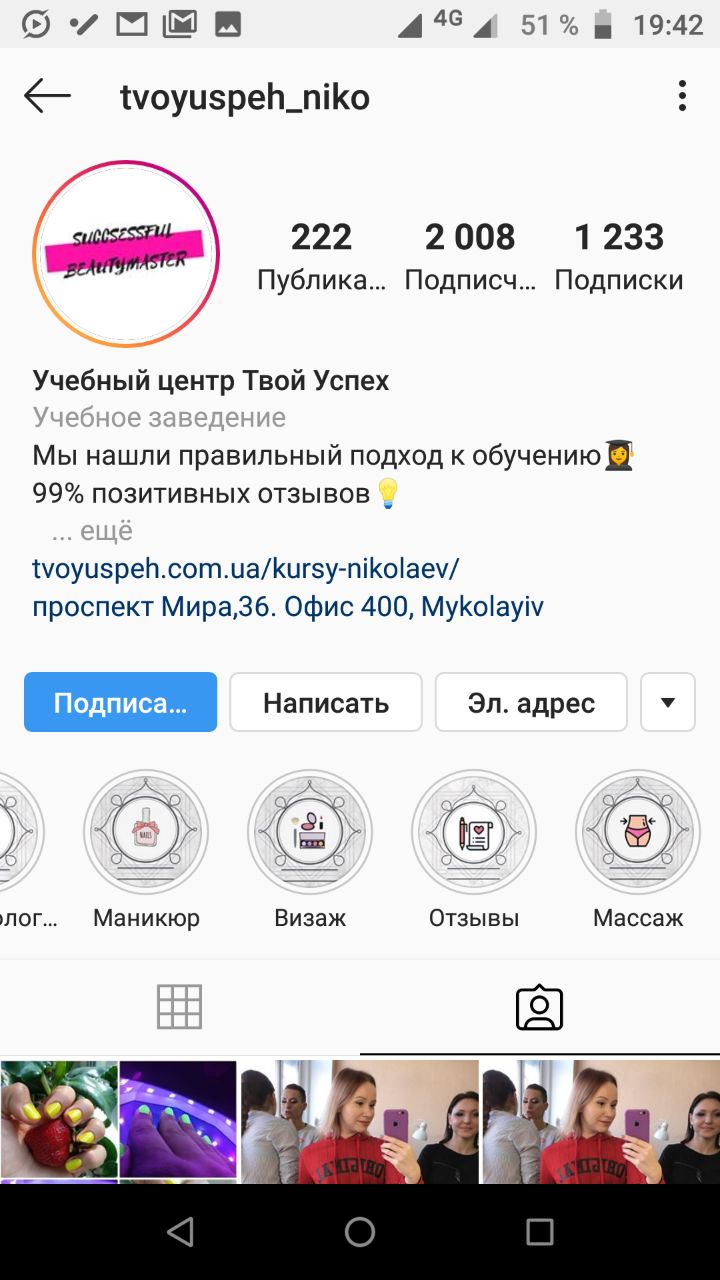Switch to the tagged photos tab
This screenshot has width=720, height=1280.
tap(540, 1007)
